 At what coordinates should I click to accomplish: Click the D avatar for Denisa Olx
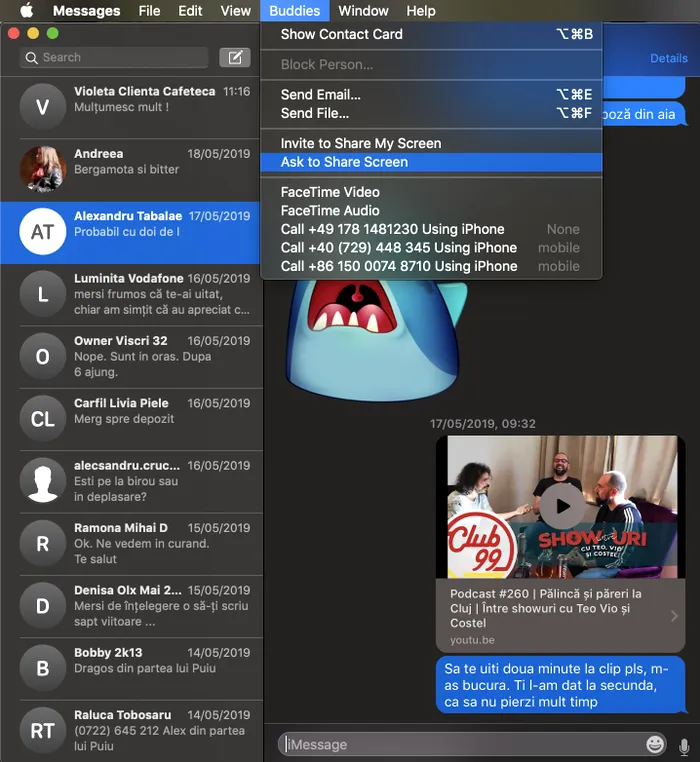coord(43,606)
